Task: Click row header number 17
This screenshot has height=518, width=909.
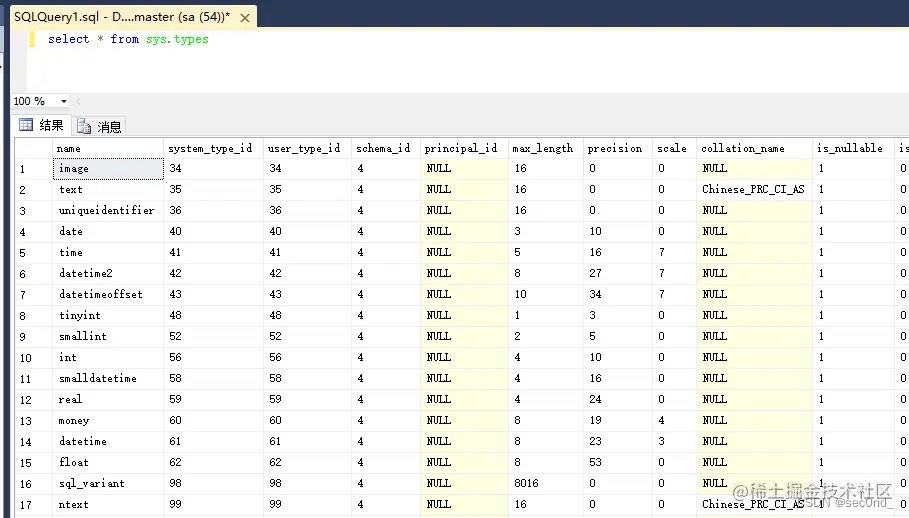Action: coord(33,505)
